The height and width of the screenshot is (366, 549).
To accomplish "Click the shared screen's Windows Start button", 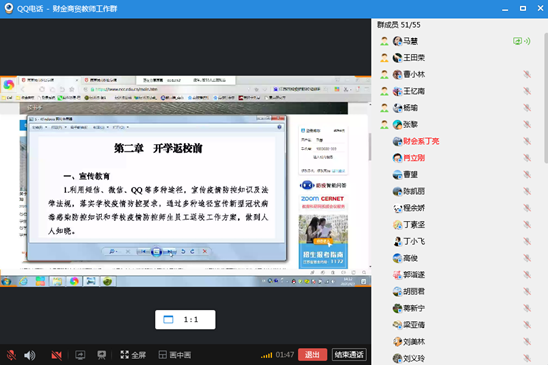I will point(6,281).
